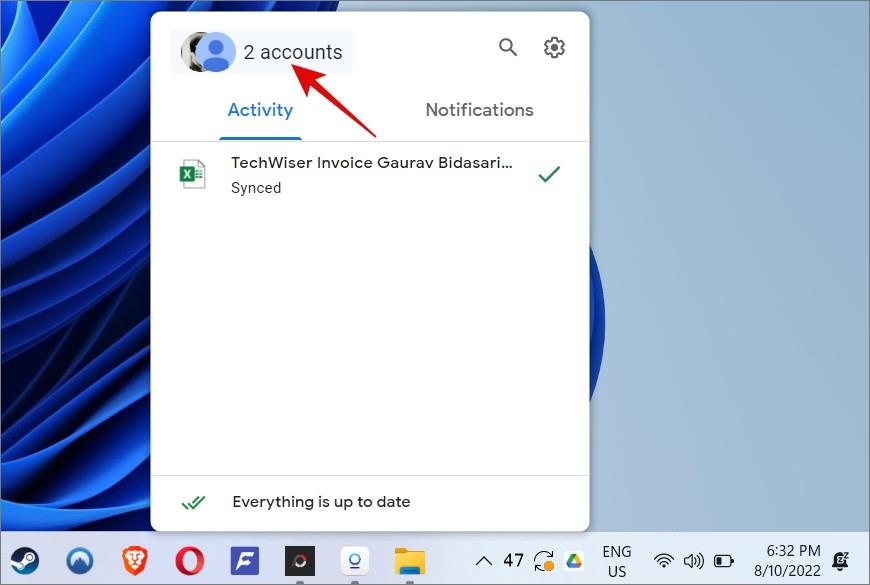Click the Excel file icon
The height and width of the screenshot is (585, 870).
(x=193, y=174)
